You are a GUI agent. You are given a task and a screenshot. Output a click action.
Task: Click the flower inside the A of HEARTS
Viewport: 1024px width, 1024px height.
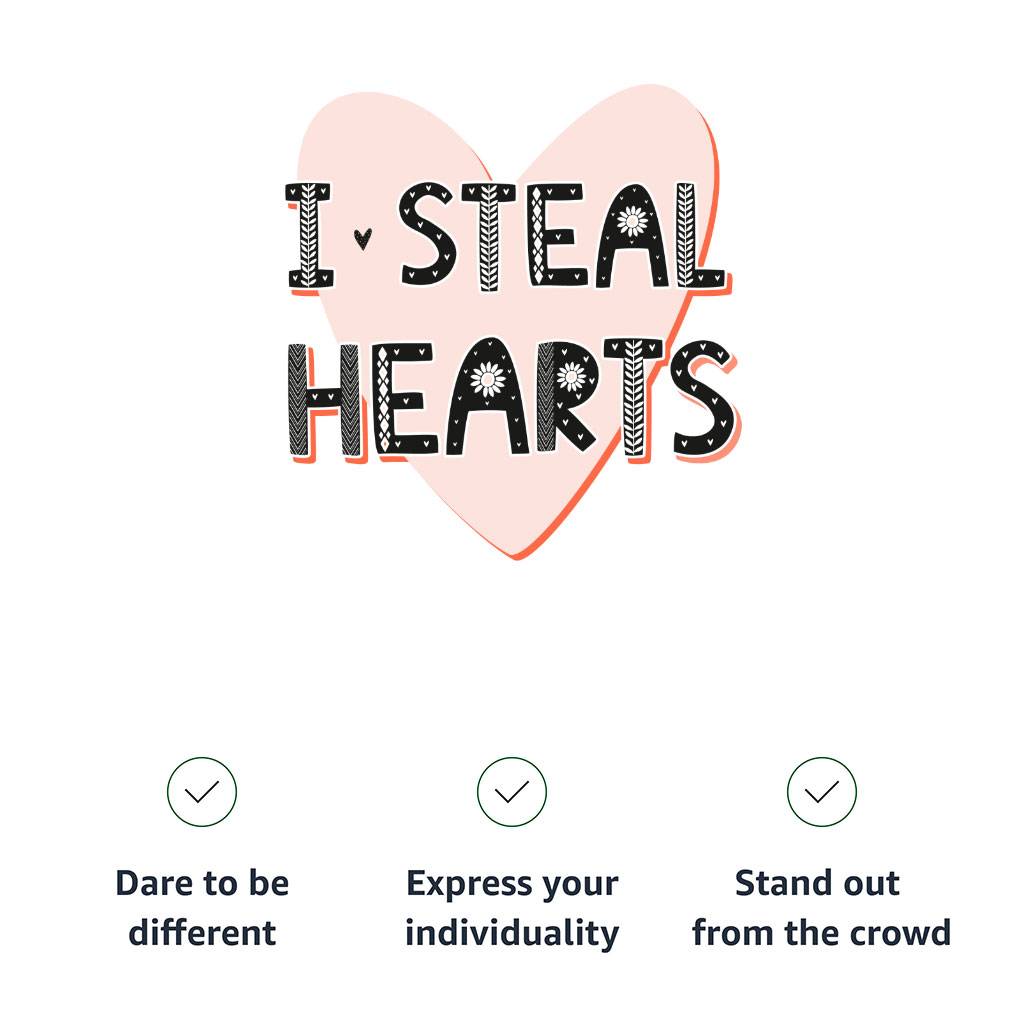488,379
